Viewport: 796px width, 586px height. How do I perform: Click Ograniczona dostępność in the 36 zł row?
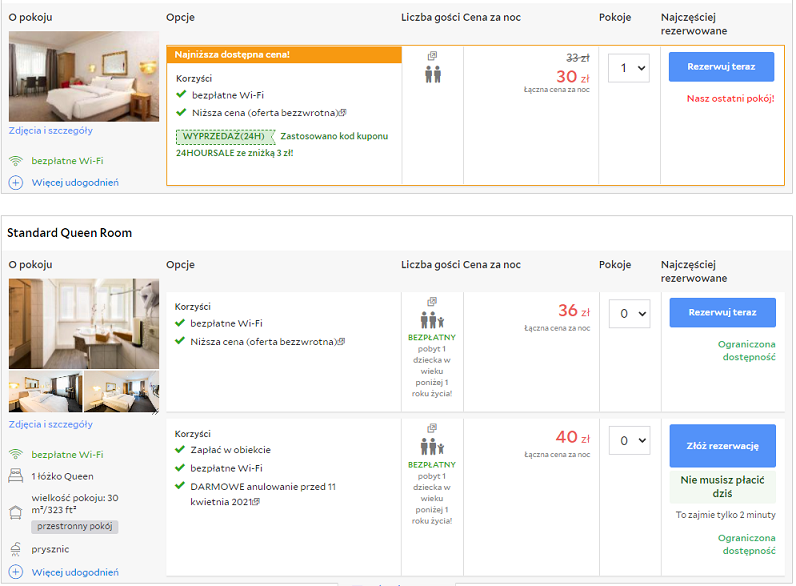[x=746, y=350]
